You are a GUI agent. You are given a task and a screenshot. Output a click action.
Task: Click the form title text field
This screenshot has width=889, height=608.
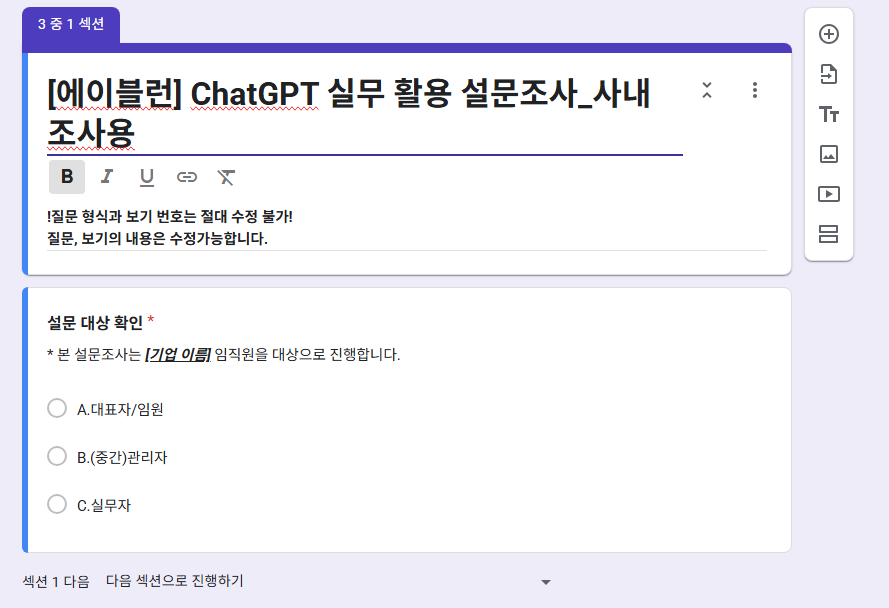tap(365, 114)
